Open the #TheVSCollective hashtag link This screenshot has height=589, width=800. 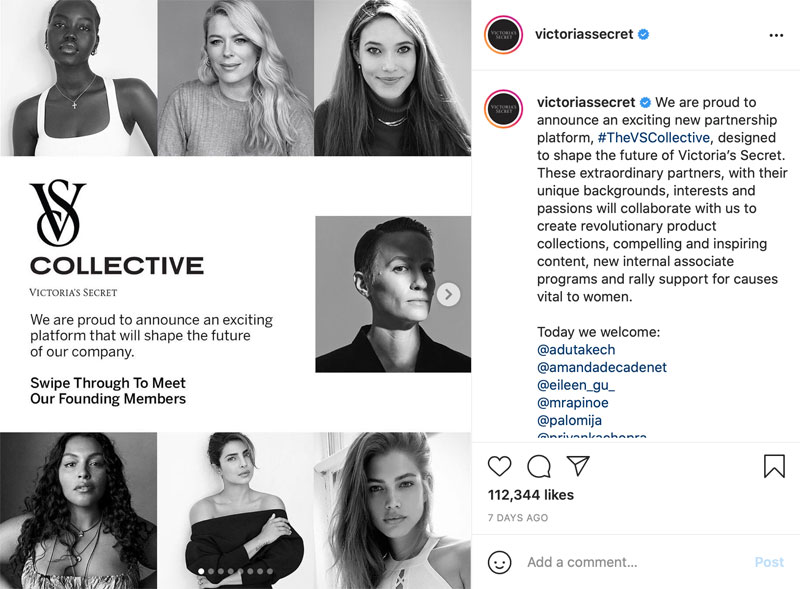654,137
